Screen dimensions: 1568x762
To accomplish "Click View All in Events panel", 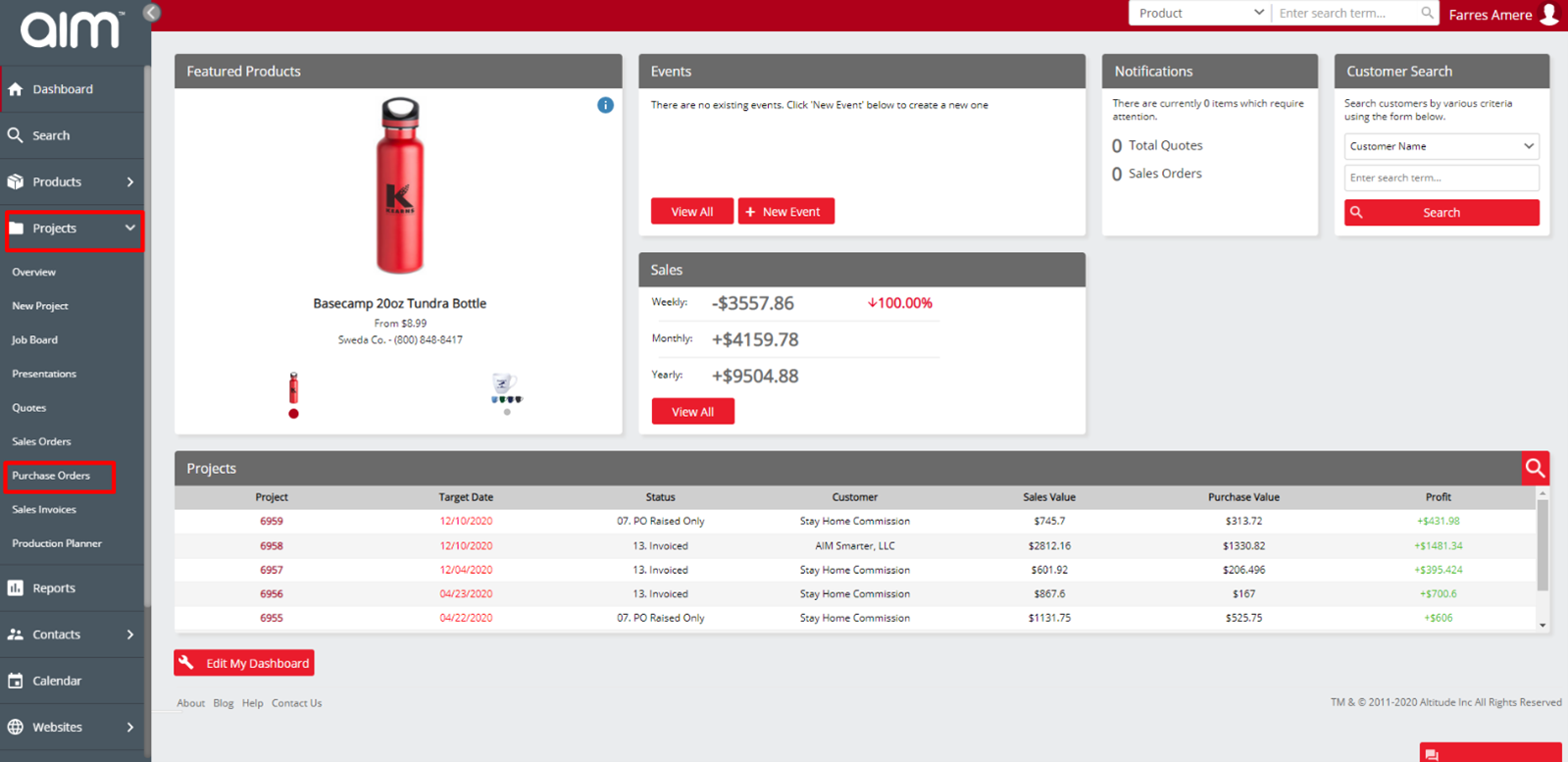I will pos(692,212).
